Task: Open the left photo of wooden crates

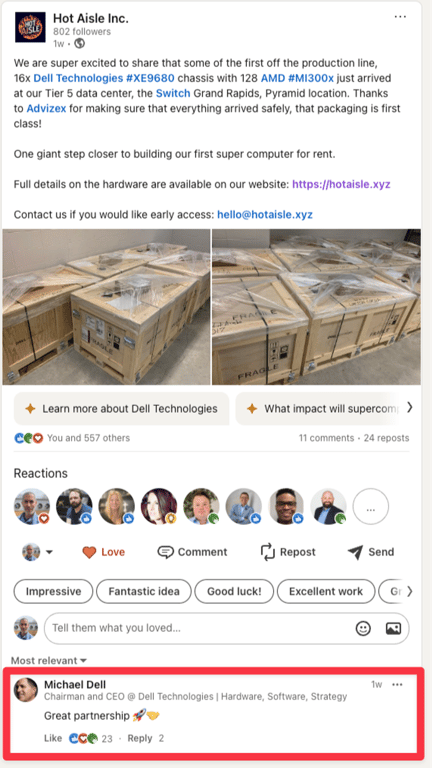Action: pos(106,307)
